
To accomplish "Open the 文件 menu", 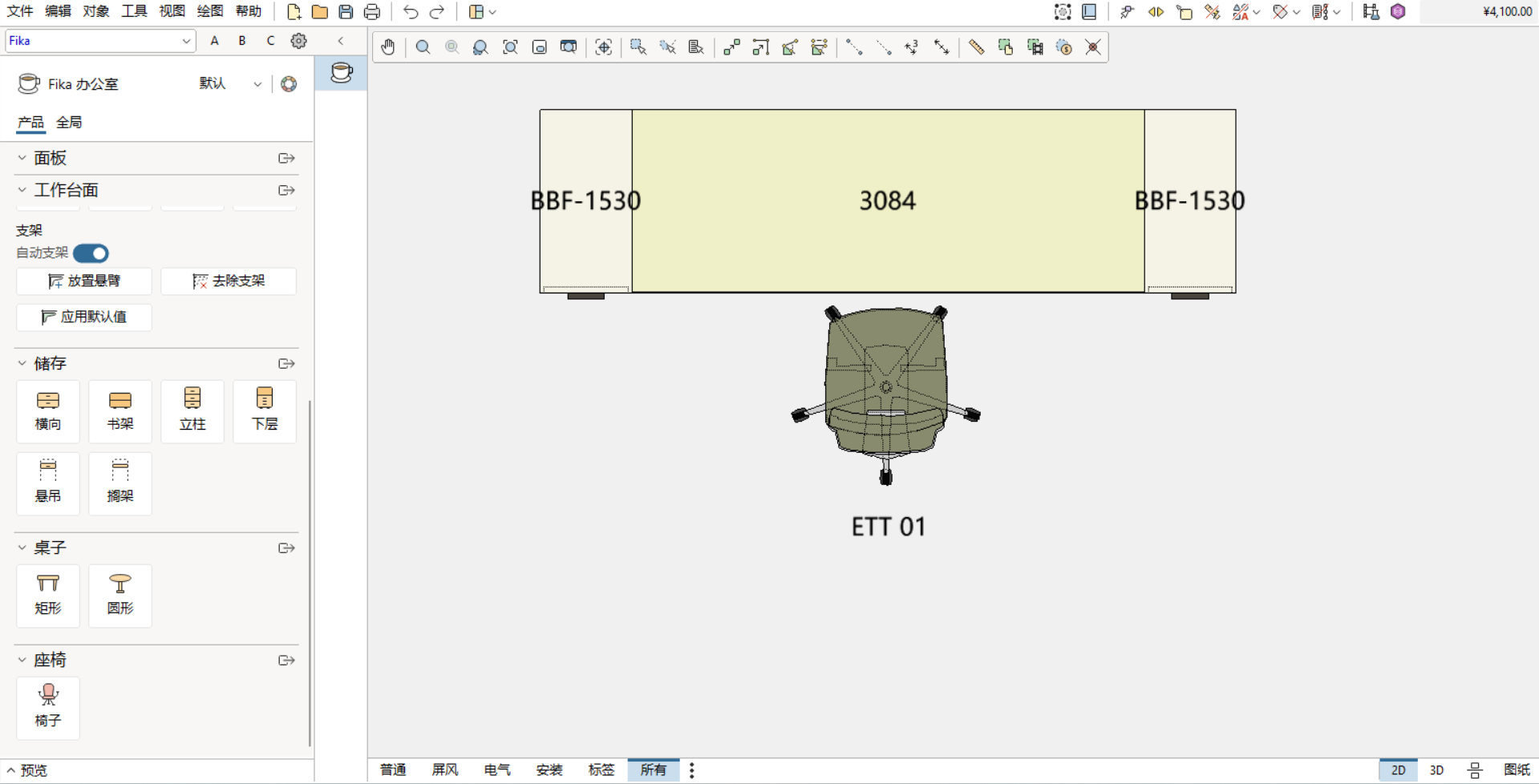I will 20,11.
